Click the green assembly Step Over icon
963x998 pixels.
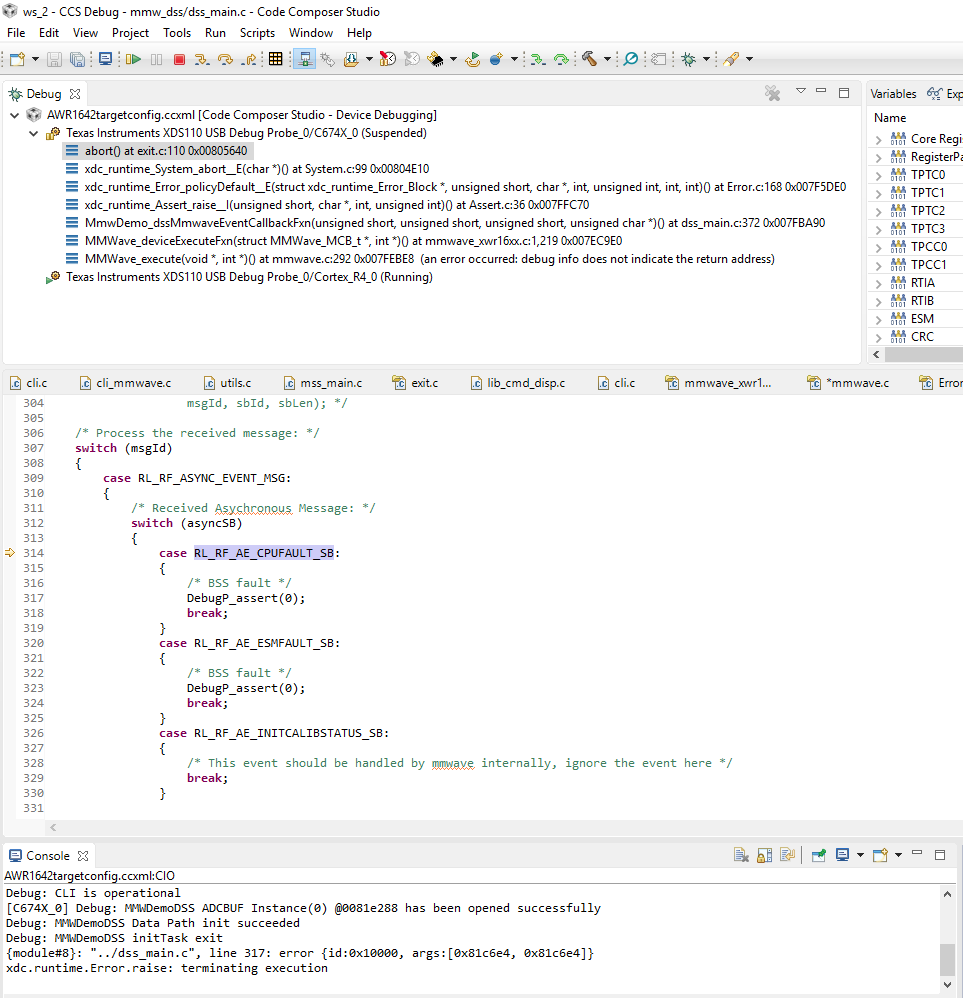point(561,59)
